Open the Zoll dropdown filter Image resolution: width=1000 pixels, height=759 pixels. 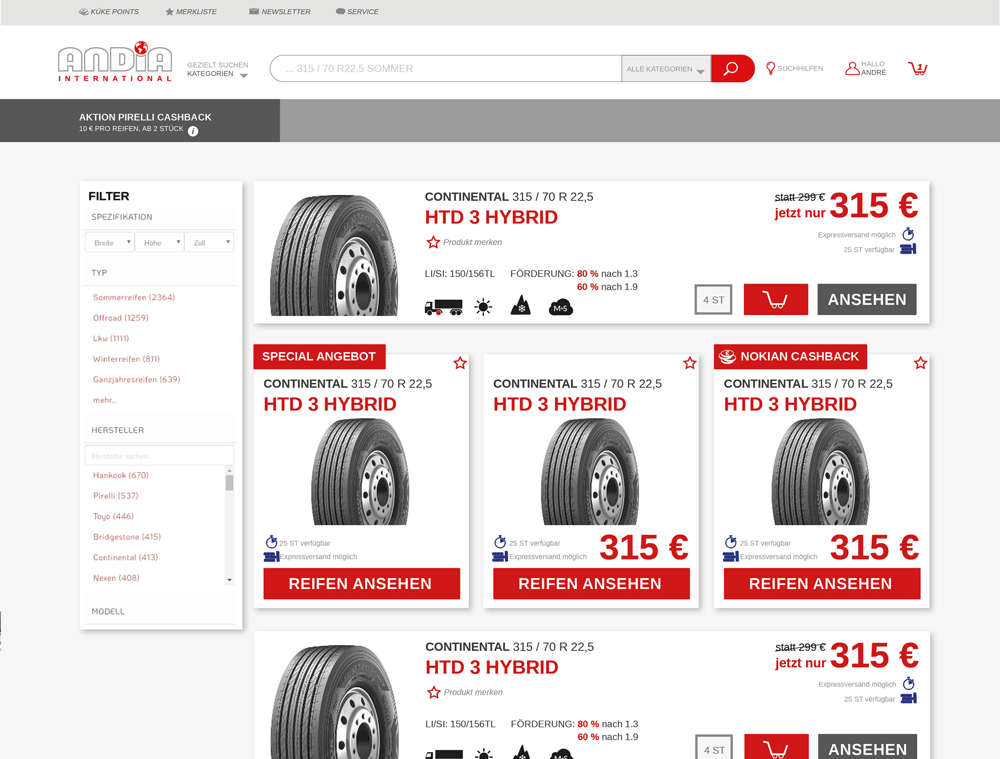(x=209, y=242)
